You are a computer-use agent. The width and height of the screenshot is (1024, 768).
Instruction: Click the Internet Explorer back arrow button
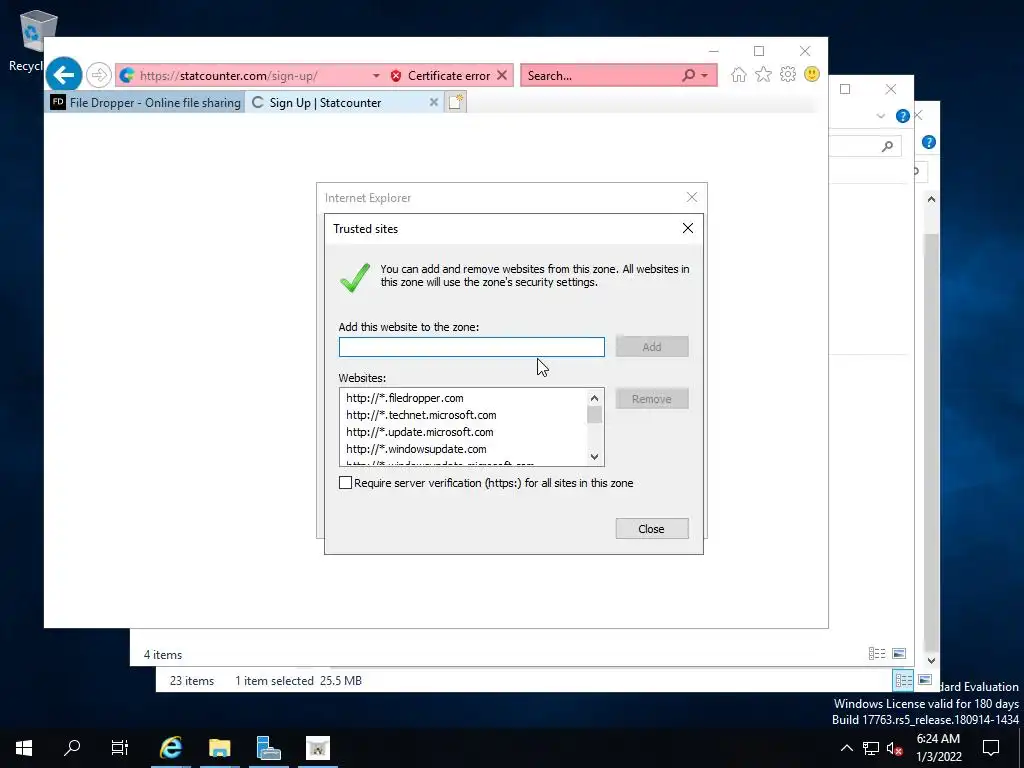pos(64,75)
